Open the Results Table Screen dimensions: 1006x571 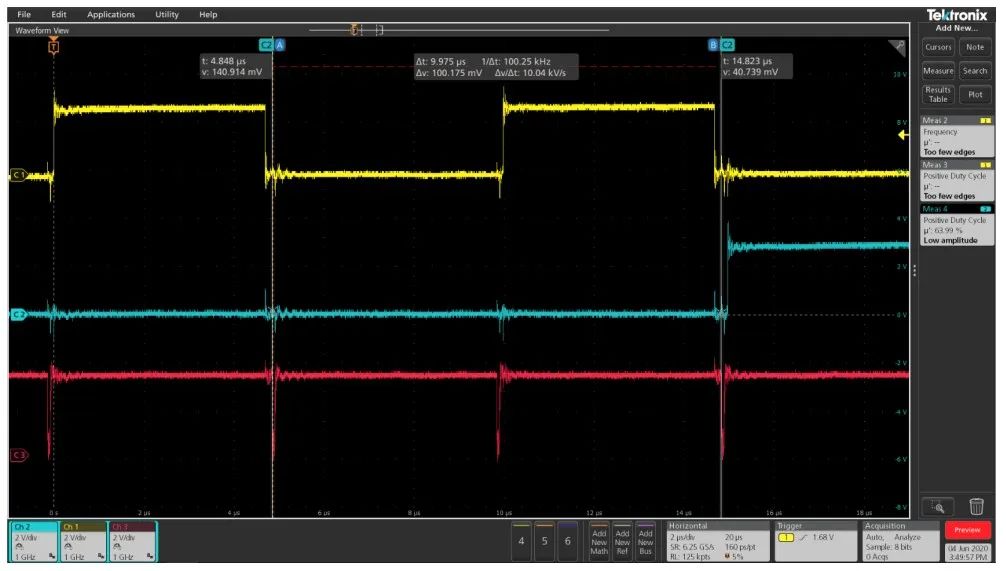click(938, 94)
